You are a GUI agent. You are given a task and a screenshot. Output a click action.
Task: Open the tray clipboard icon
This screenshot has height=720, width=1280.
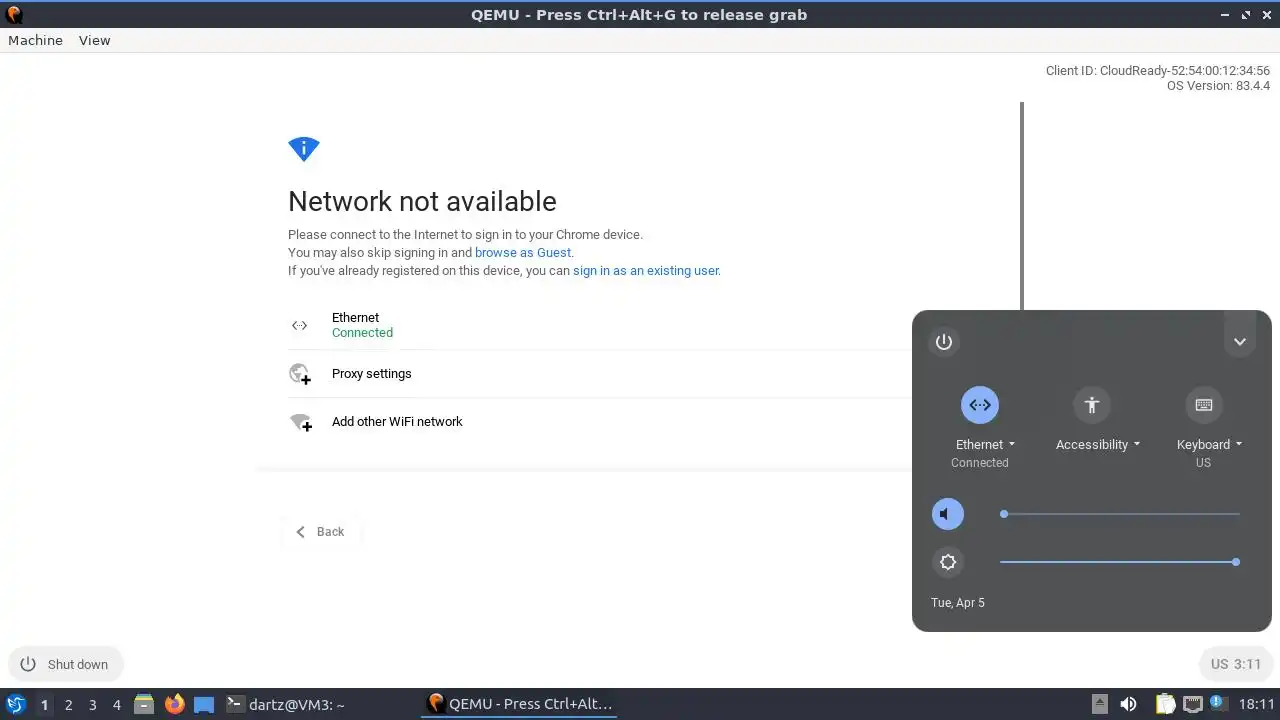[x=1165, y=704]
